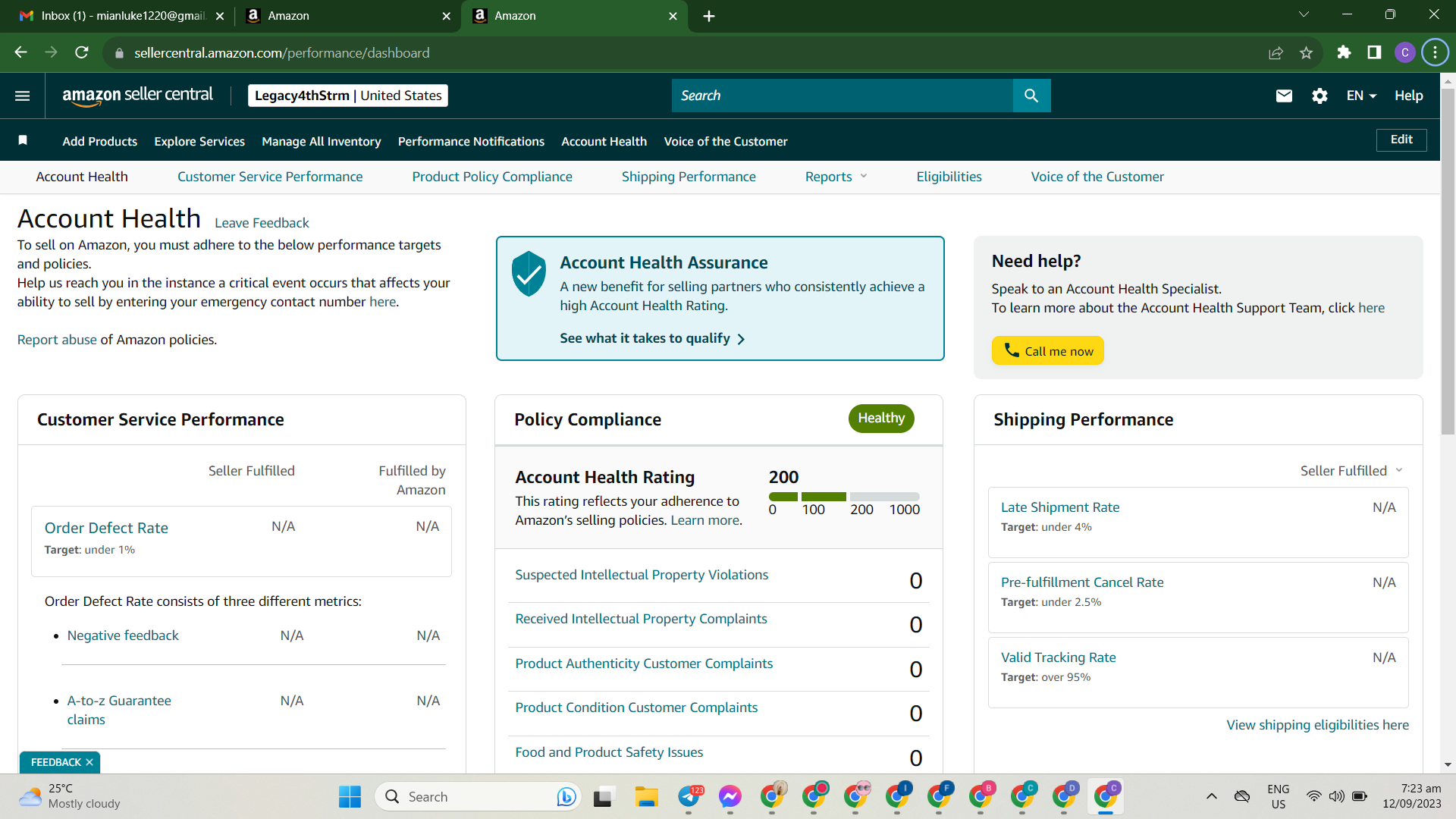Screen dimensions: 1456x819
Task: Show hidden system tray icons
Action: [1212, 796]
